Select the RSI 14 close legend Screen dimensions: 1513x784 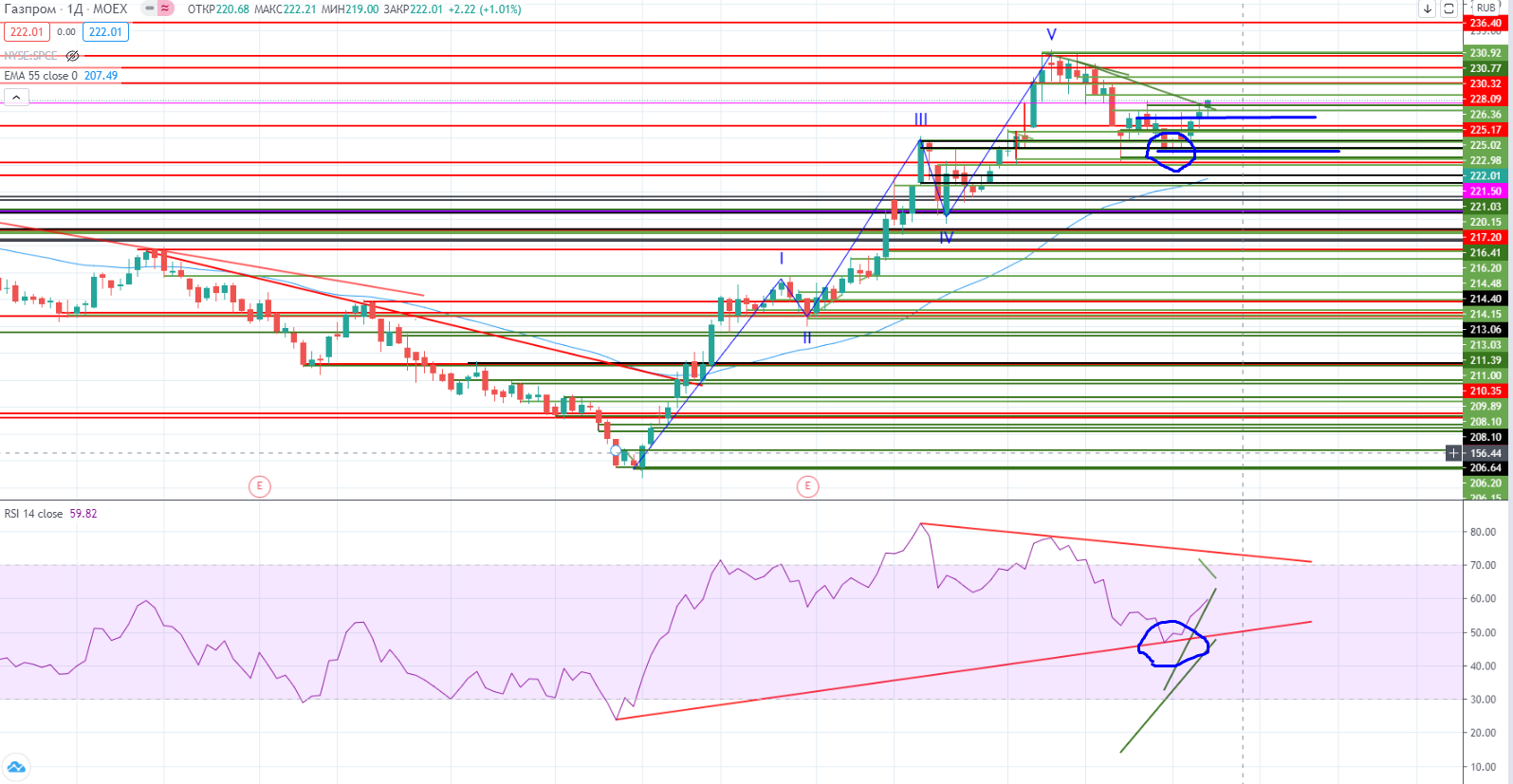tap(33, 514)
